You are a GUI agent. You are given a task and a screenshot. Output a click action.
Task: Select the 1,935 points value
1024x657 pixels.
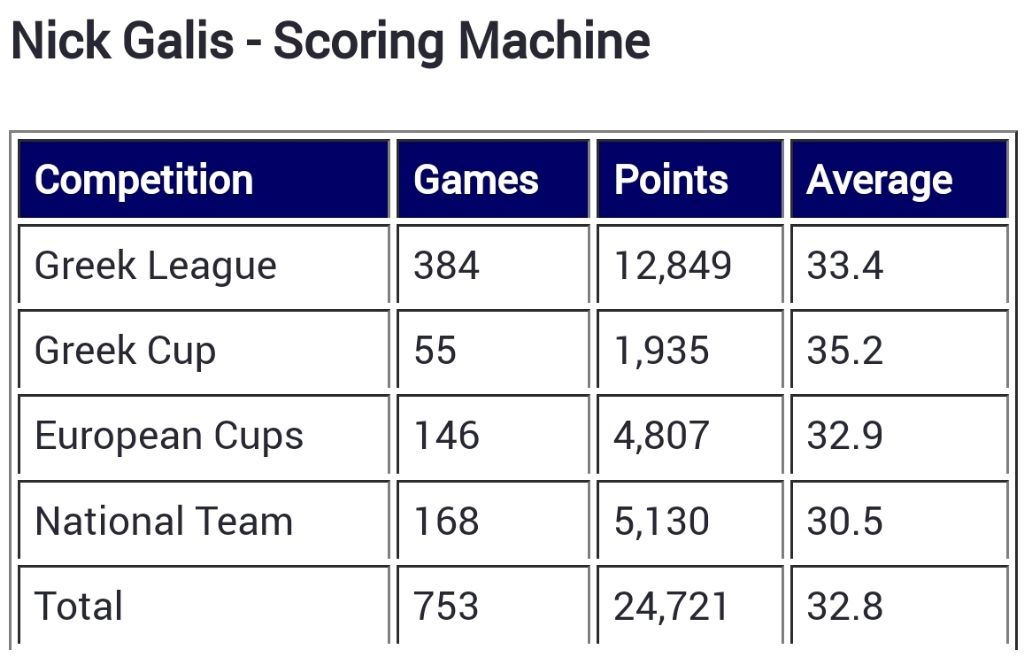pos(661,351)
